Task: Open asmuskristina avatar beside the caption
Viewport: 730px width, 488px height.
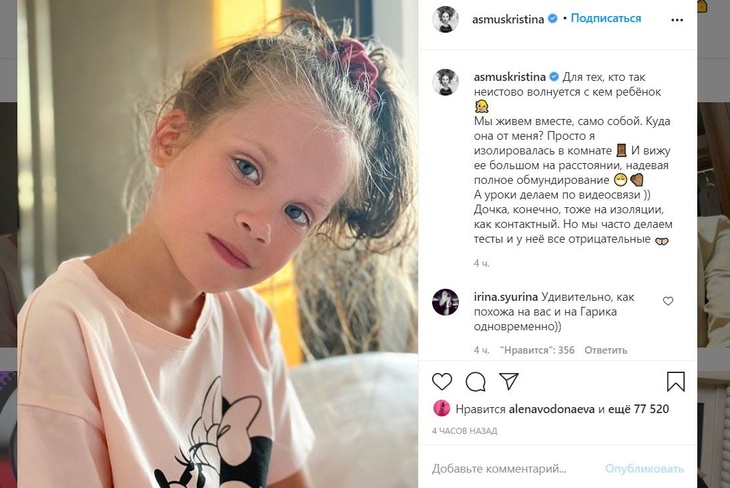Action: pyautogui.click(x=446, y=82)
